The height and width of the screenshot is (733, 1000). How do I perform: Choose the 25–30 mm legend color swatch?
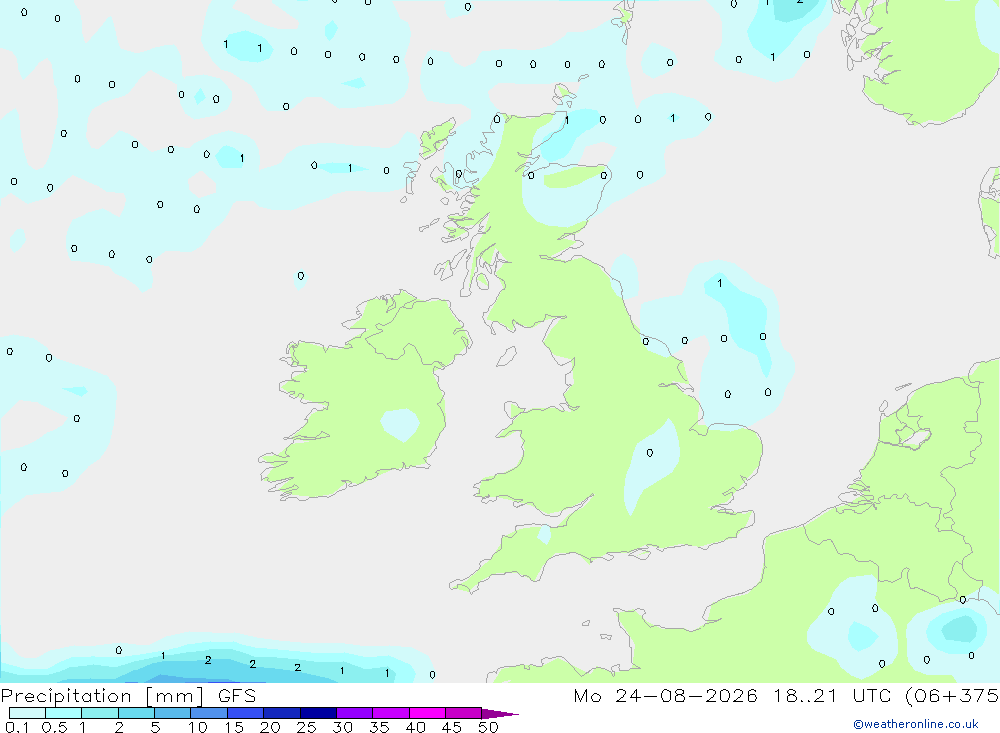pos(318,713)
